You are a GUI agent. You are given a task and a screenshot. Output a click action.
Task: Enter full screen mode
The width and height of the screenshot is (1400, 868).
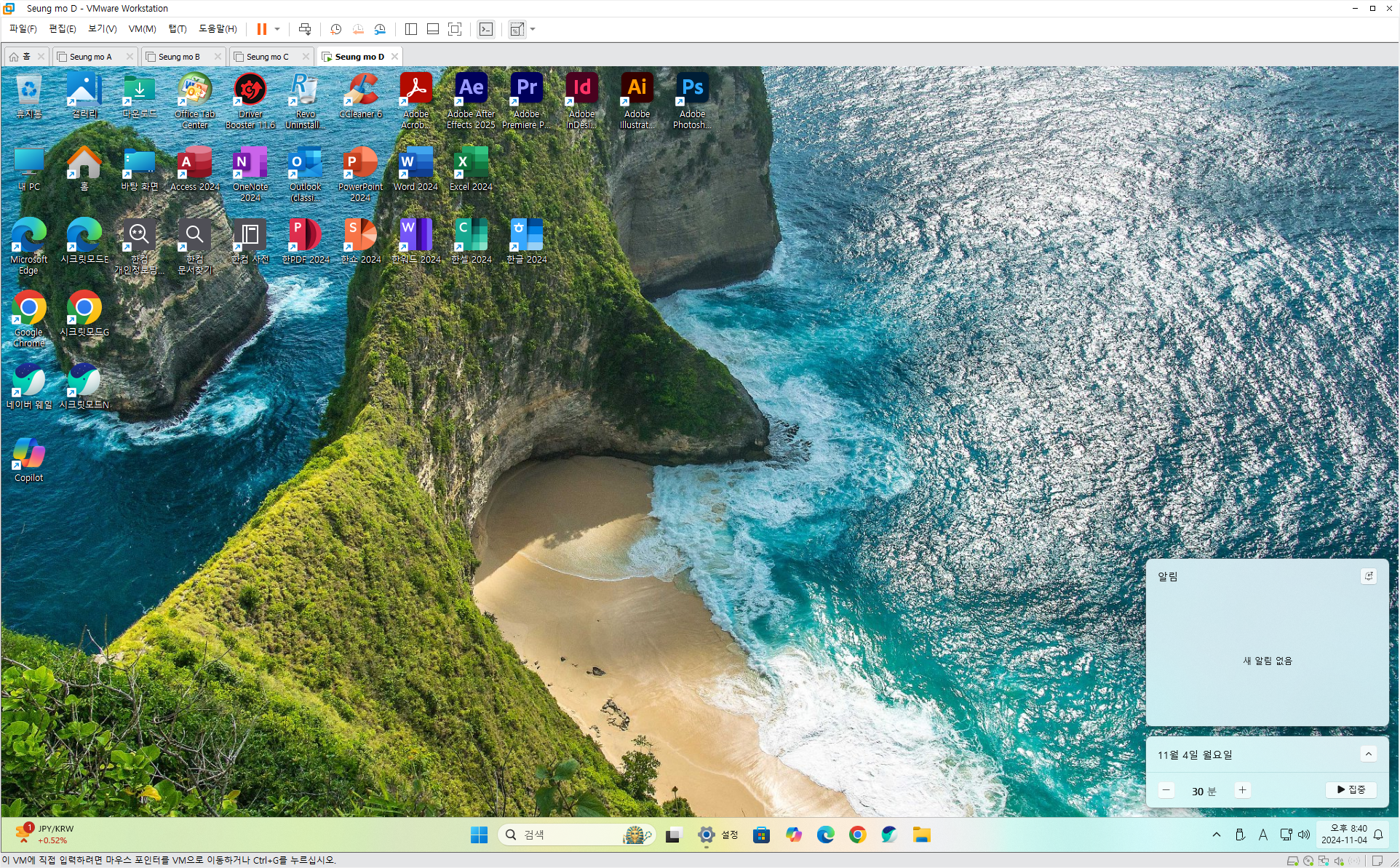(x=455, y=29)
